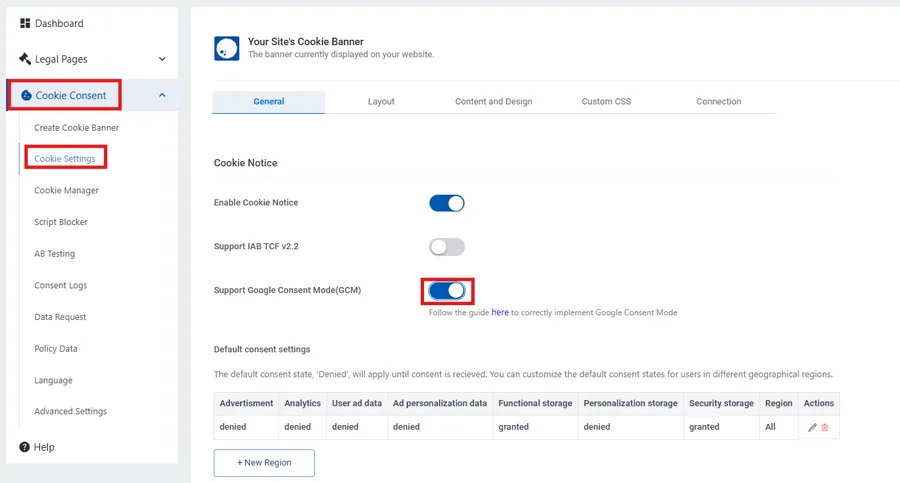Click 'Support Google Consent Mode(GCM)' label

287,290
